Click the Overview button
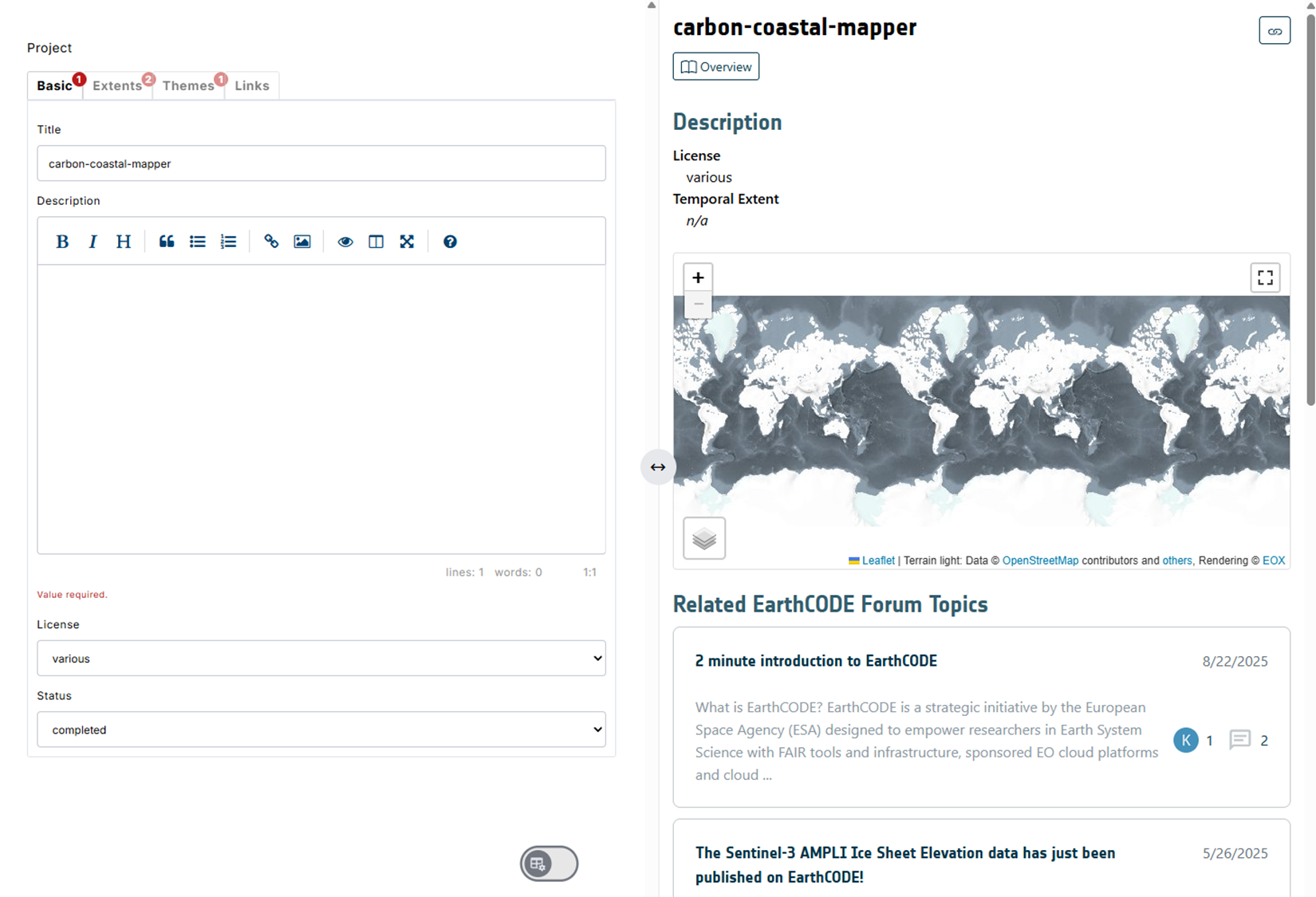Screen dimensions: 1316x897 pyautogui.click(x=715, y=66)
